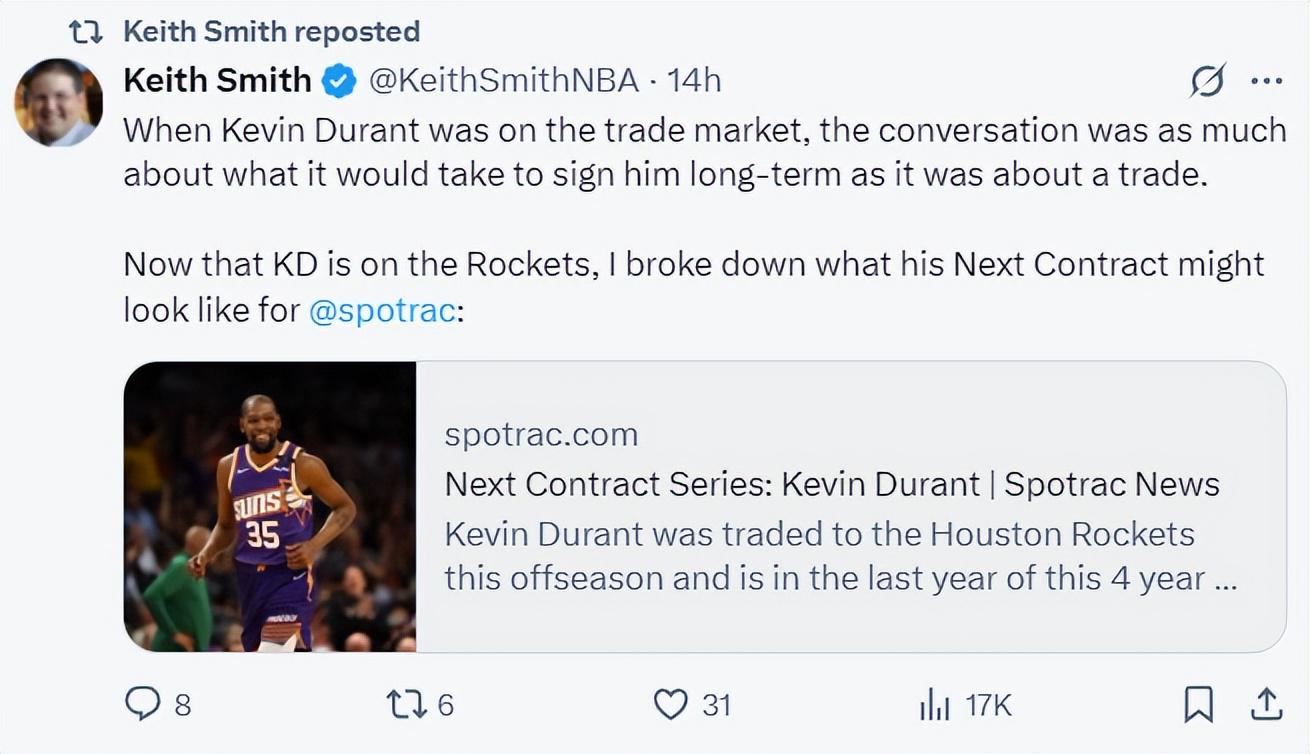Open the @KeithSmithNBA handle link
This screenshot has width=1310, height=754.
coord(504,80)
